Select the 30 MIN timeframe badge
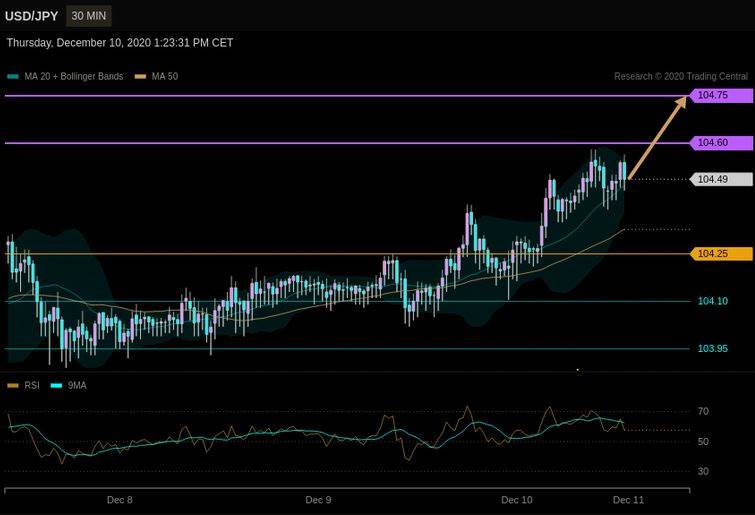Image resolution: width=755 pixels, height=515 pixels. tap(89, 16)
